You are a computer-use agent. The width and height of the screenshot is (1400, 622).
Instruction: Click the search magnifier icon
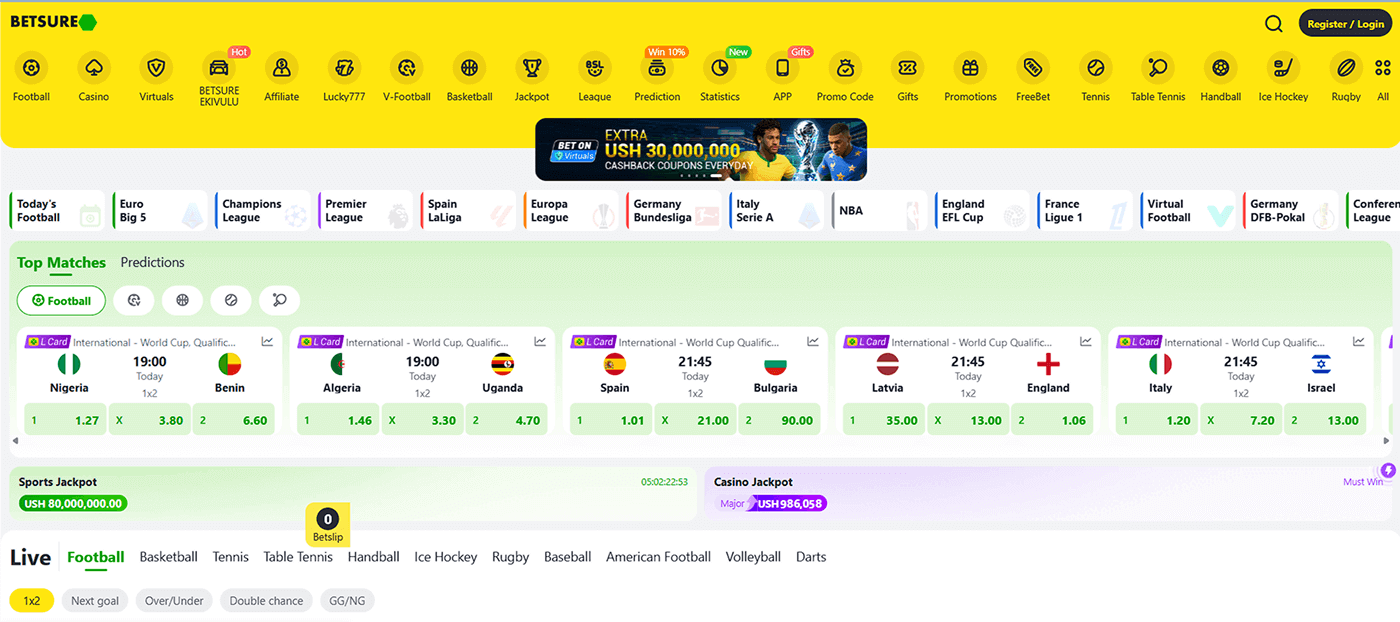coord(1273,22)
